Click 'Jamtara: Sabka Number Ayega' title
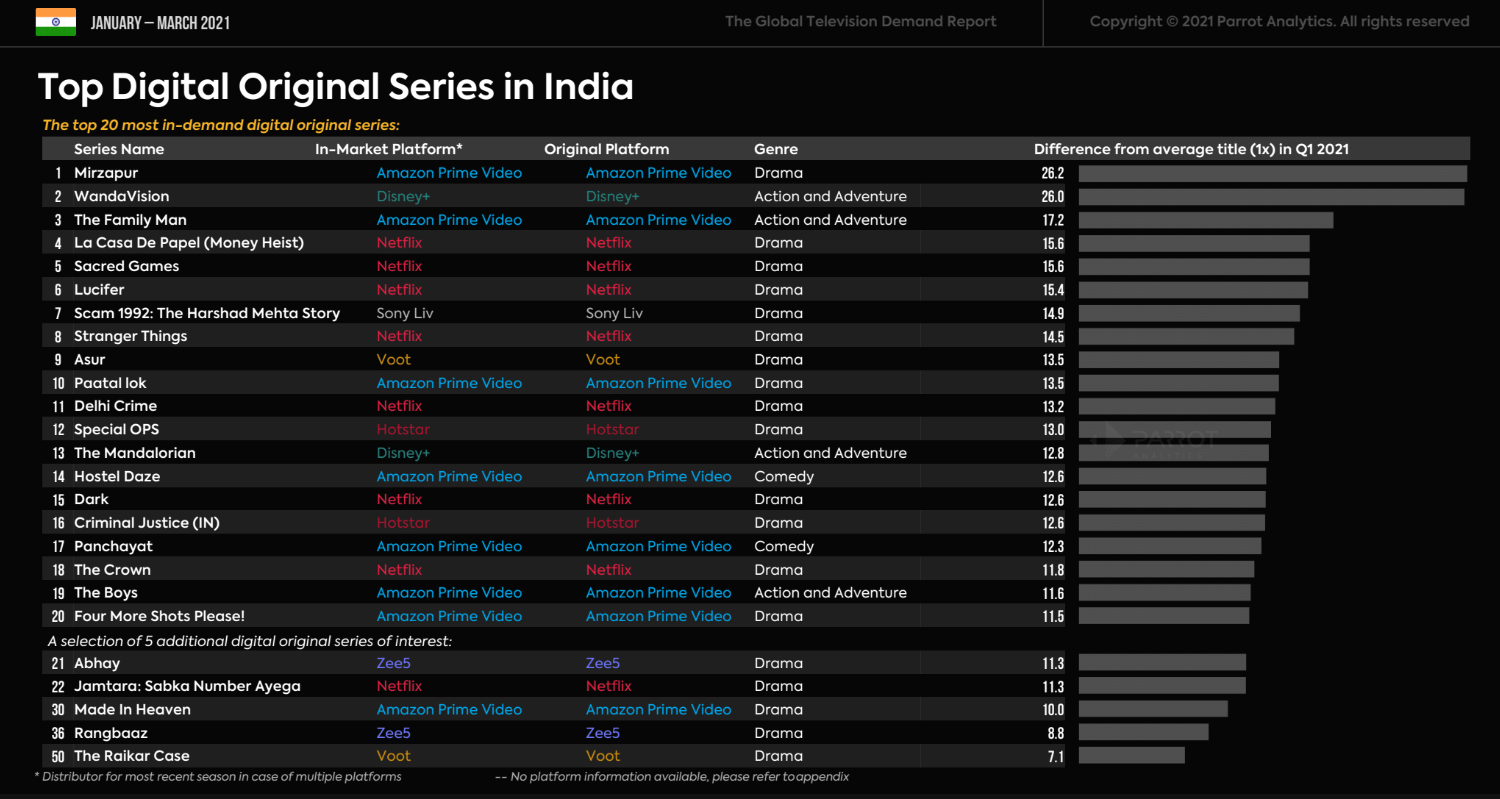Screen dimensions: 1500x799 pos(187,686)
